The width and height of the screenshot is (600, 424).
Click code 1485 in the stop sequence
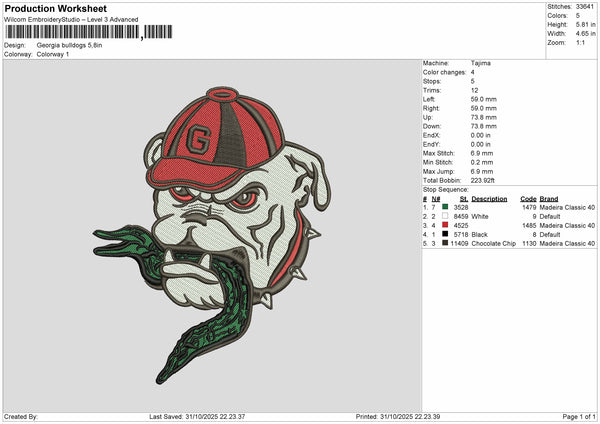coord(529,226)
